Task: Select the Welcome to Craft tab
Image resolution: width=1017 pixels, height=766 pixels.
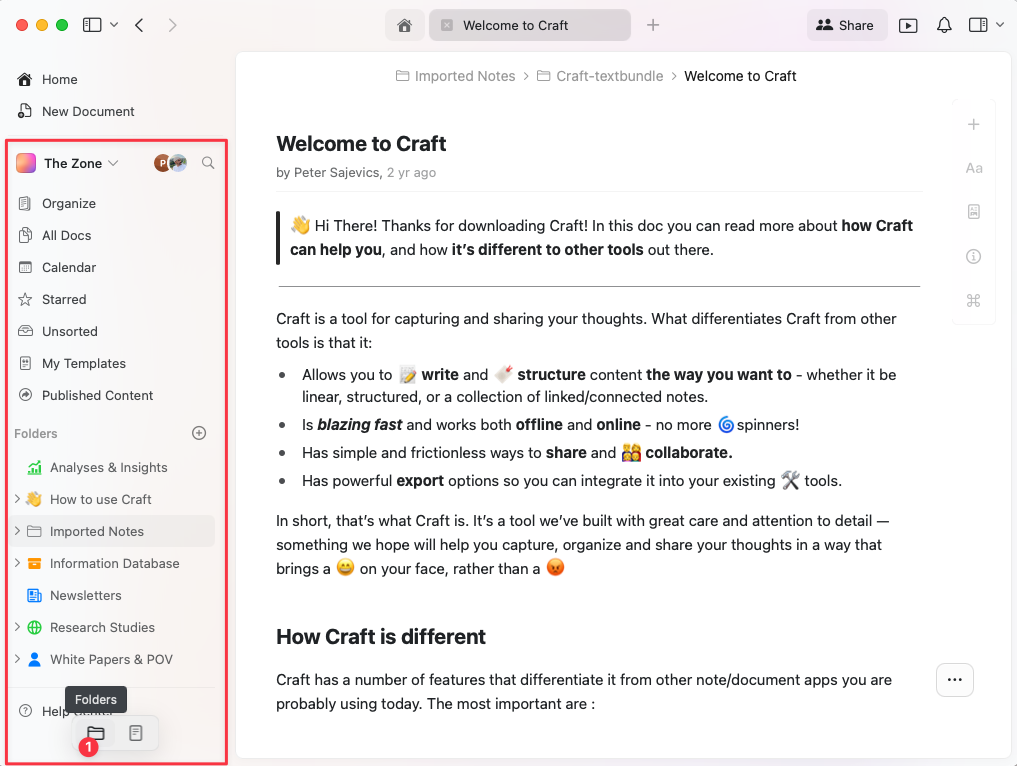Action: 529,24
